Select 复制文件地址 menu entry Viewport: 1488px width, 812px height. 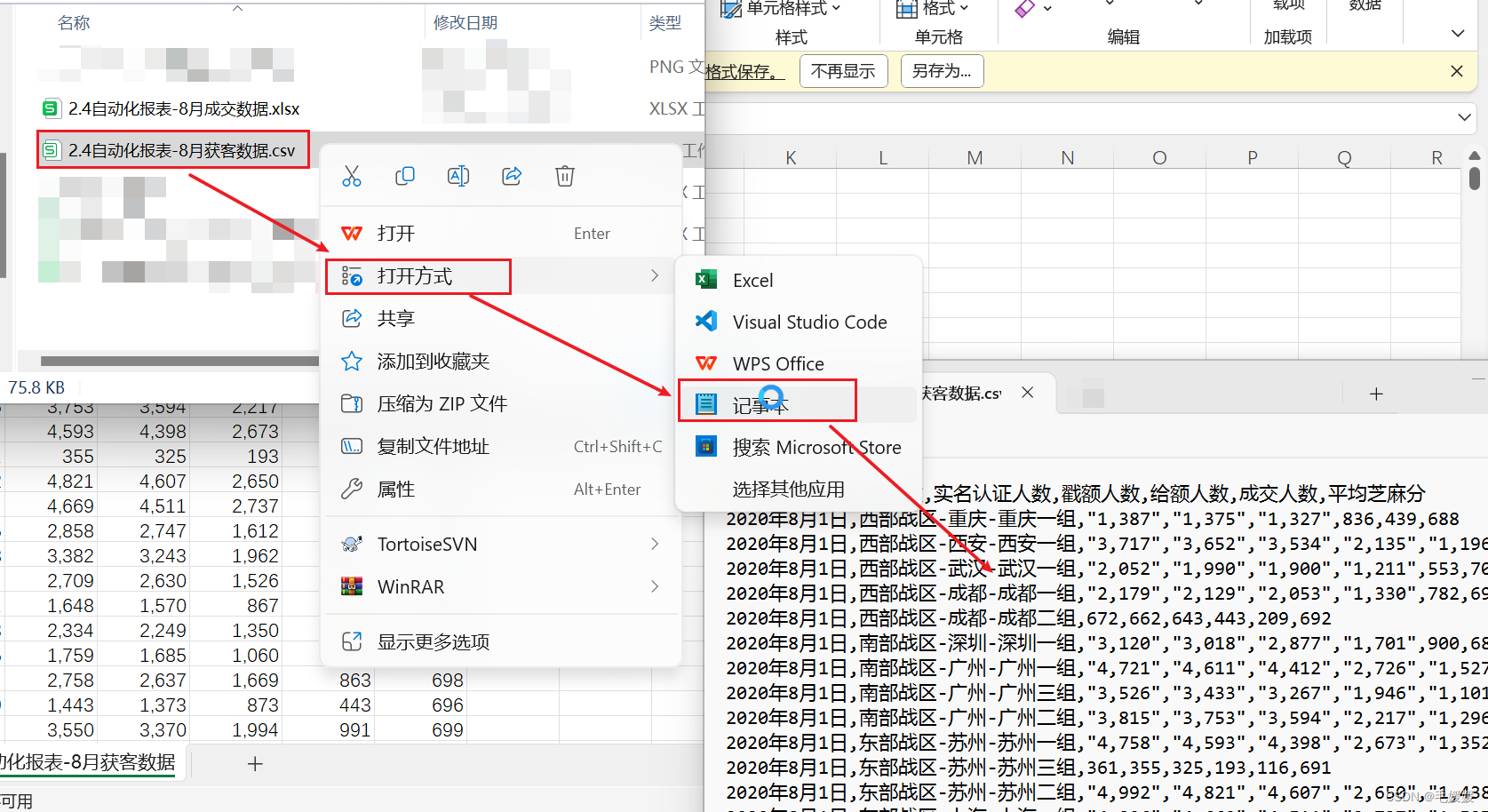(x=502, y=446)
